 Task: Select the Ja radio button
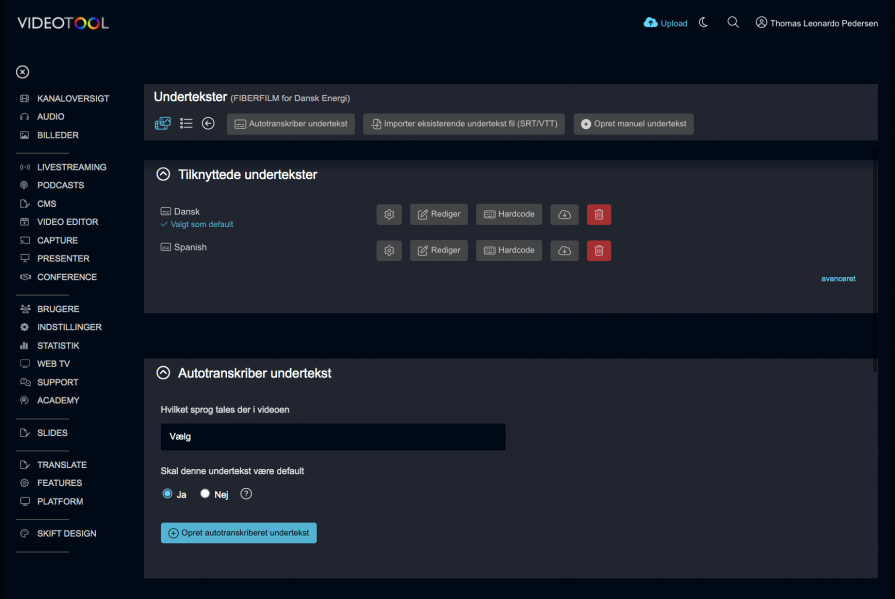167,493
